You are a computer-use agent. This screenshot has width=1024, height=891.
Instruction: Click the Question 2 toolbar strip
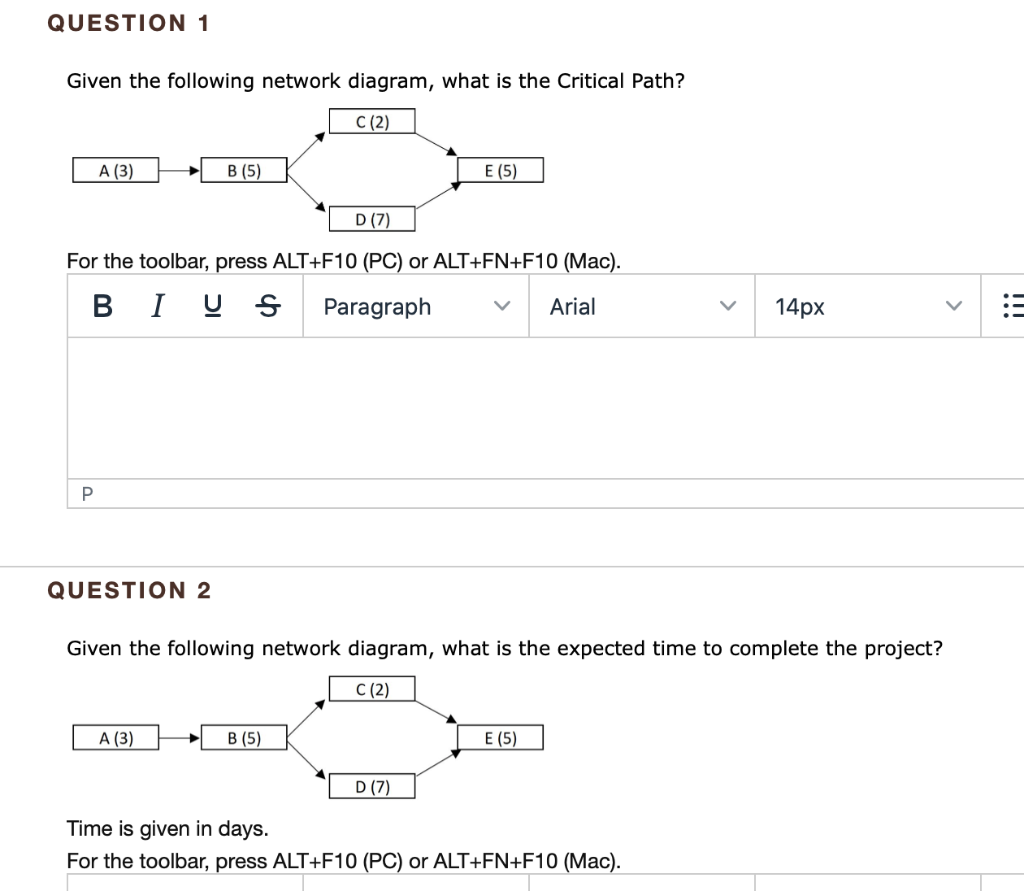[500, 885]
